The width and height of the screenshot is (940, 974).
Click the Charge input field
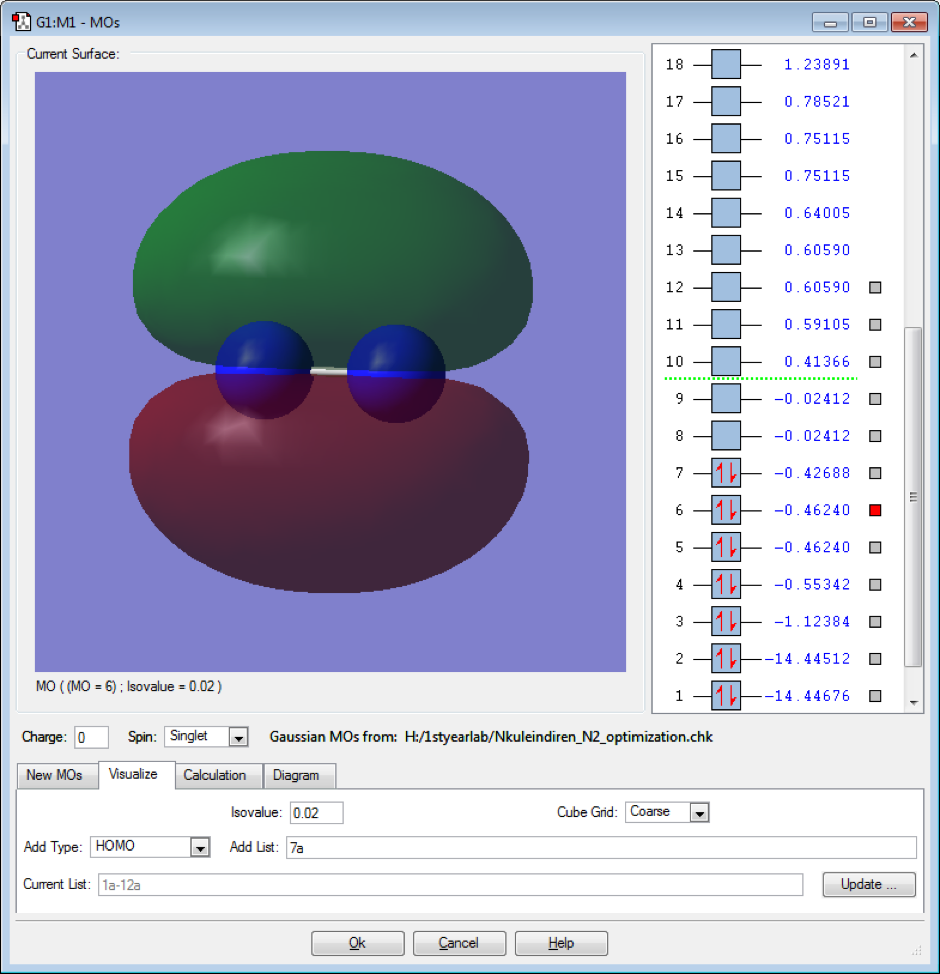[91, 737]
